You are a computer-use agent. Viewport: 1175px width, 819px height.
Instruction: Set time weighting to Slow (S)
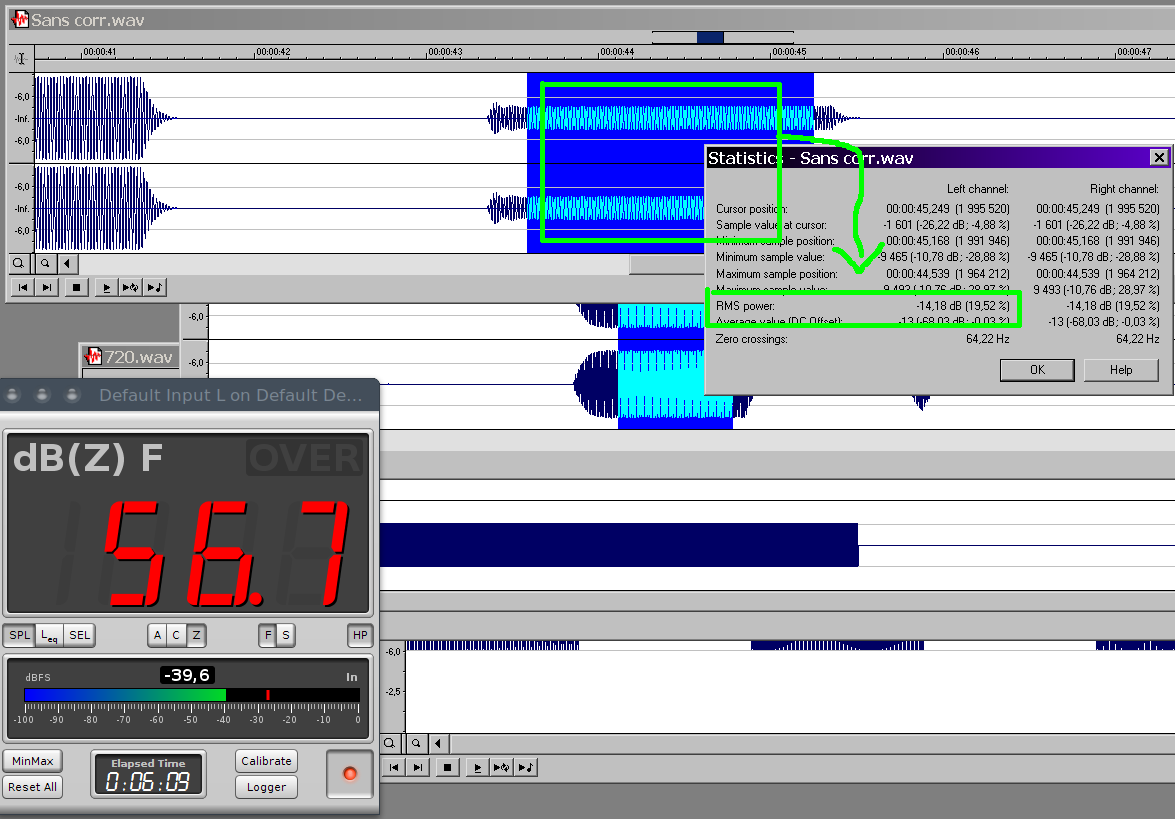click(286, 635)
